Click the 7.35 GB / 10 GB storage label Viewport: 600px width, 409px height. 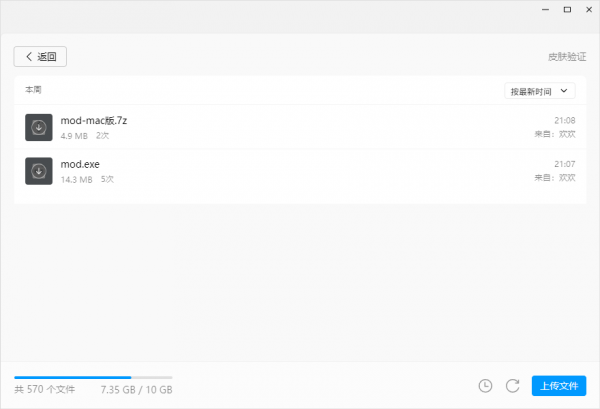(x=136, y=389)
